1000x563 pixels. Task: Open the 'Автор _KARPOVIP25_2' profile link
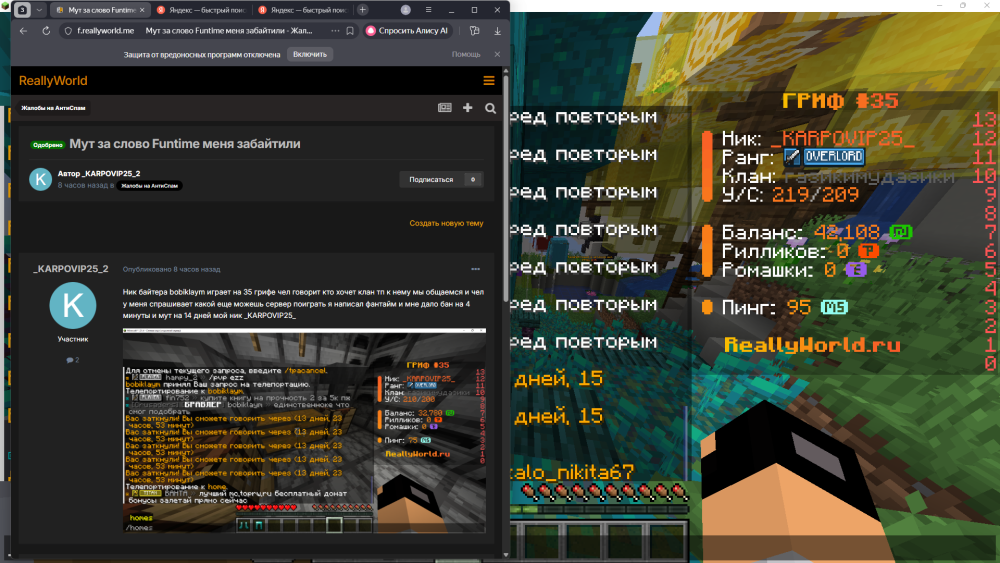click(x=99, y=173)
